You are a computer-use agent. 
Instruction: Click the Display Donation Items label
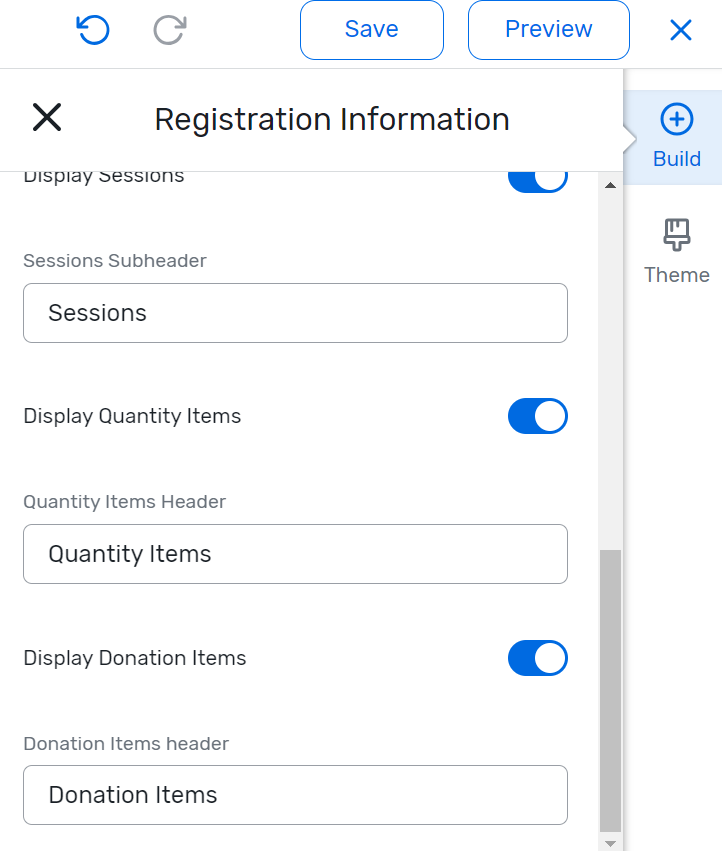135,658
